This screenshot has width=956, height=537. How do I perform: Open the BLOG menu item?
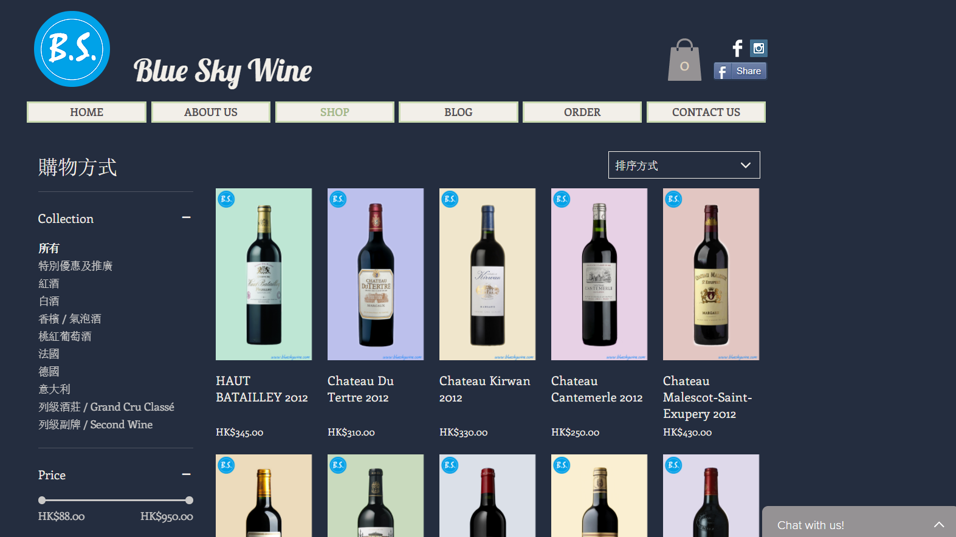(458, 112)
